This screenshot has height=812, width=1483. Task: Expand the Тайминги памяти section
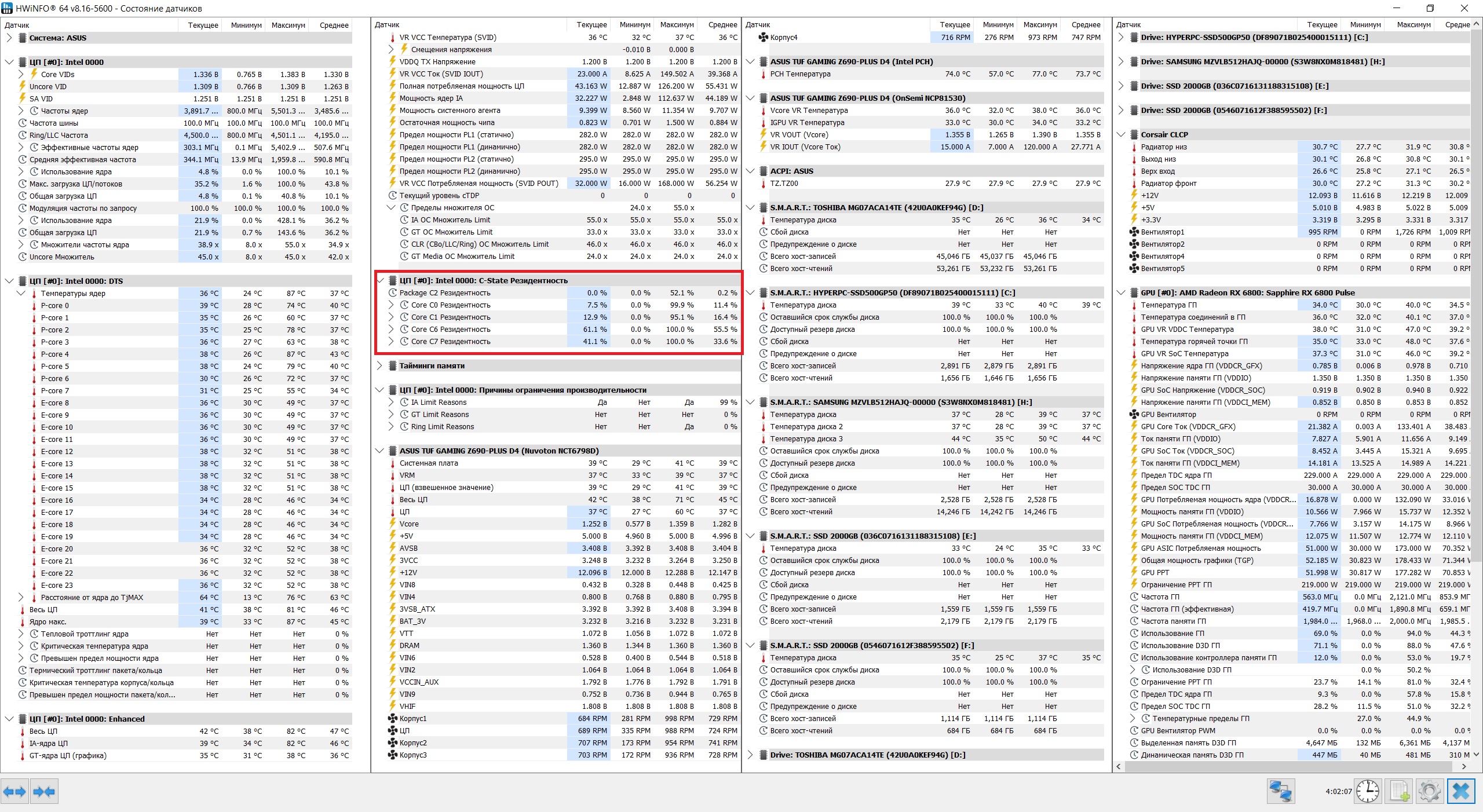379,365
